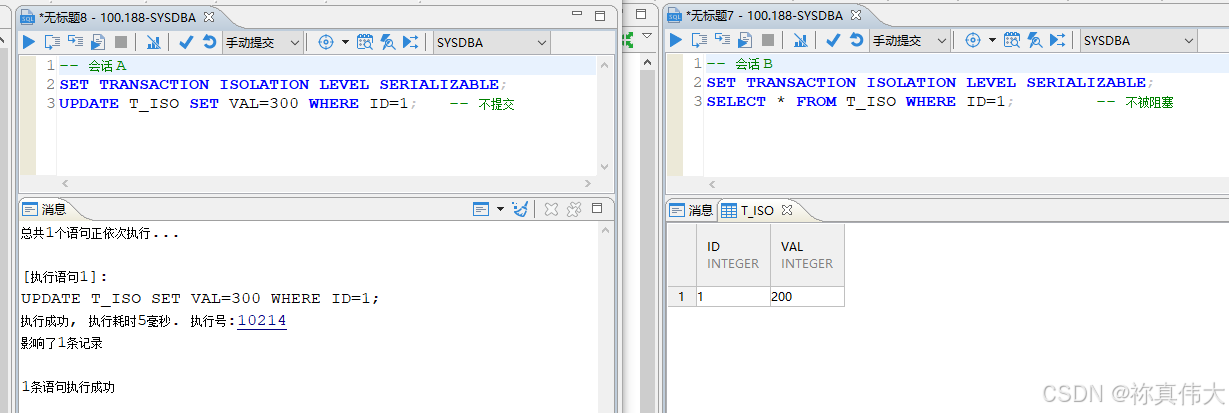This screenshot has height=413, width=1229.
Task: Click the shuffle arrows icon in 无标题7 toolbar
Action: (1058, 40)
